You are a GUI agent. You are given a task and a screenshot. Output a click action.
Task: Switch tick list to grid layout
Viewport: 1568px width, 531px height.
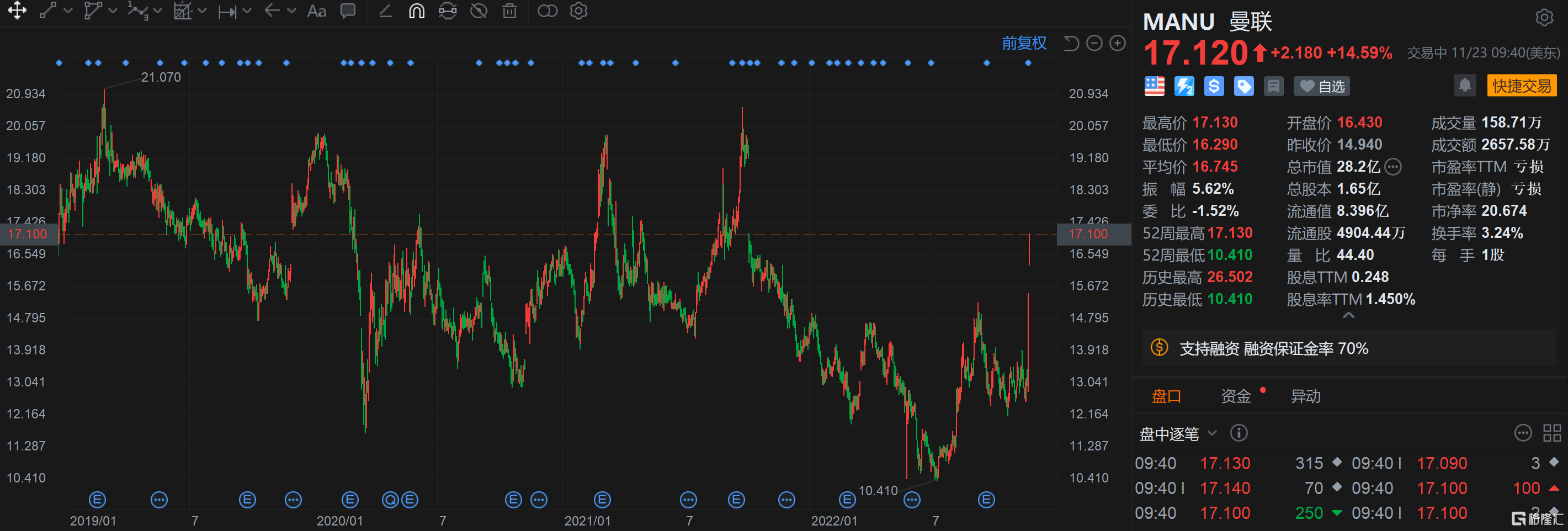point(1551,433)
